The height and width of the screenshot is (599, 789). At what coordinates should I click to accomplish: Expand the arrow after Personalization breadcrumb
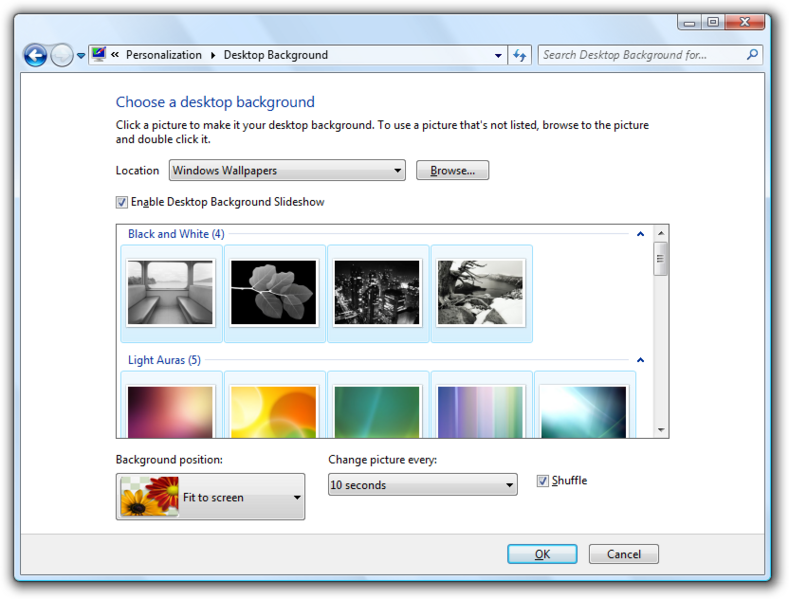[213, 55]
